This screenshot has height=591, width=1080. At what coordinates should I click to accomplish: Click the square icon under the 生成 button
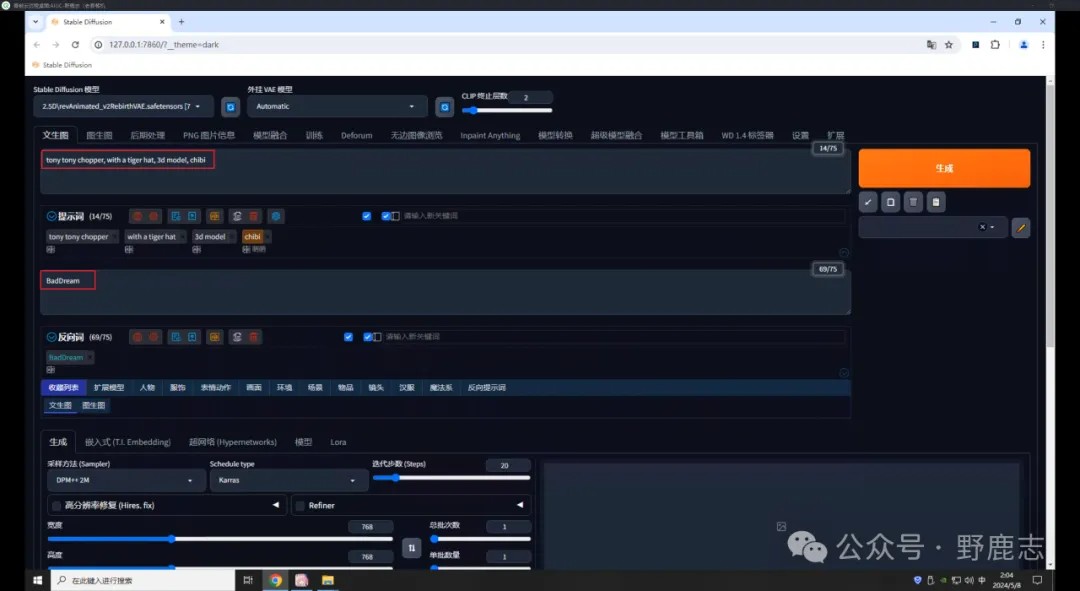coord(891,202)
